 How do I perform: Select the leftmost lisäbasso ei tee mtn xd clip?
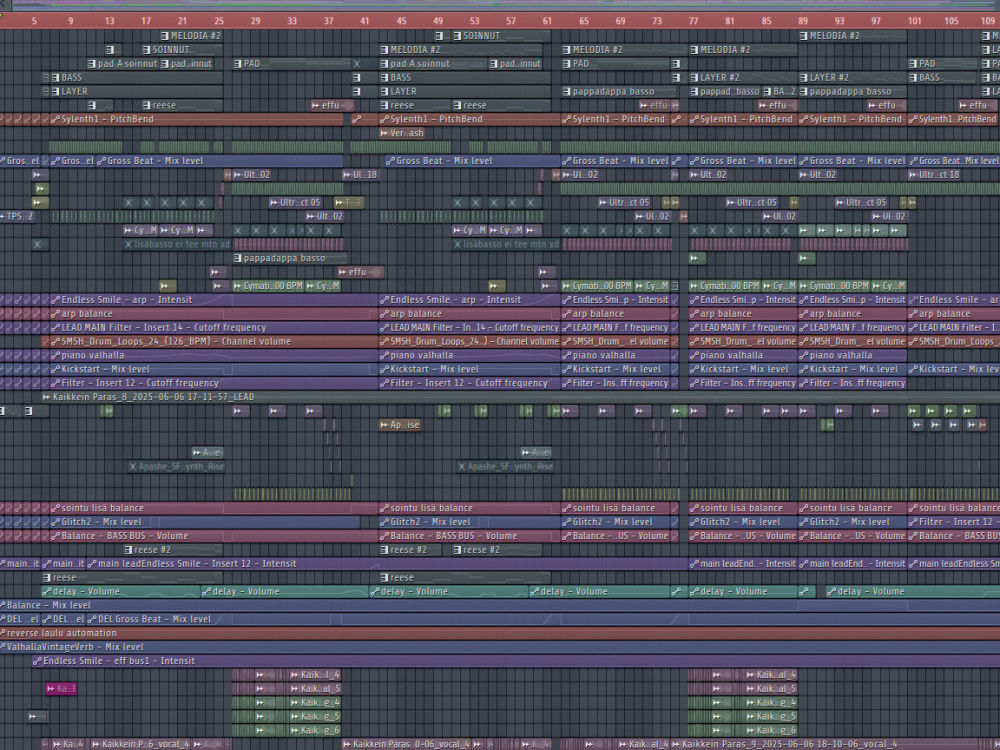pyautogui.click(x=177, y=244)
